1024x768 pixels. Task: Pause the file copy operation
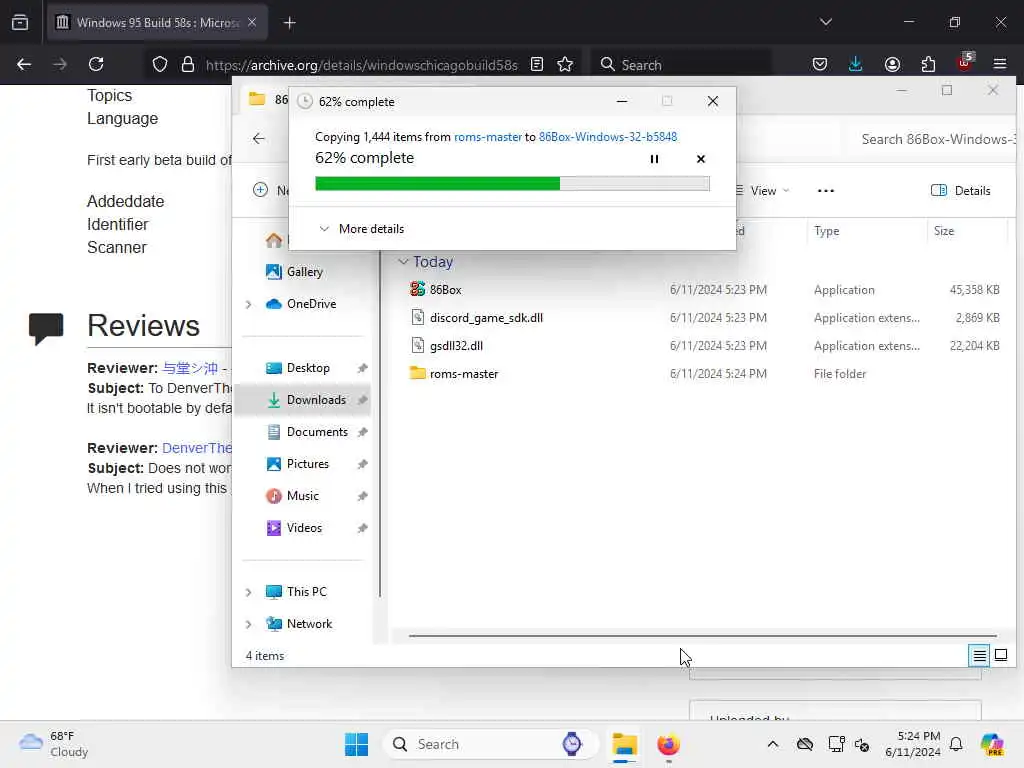[654, 159]
